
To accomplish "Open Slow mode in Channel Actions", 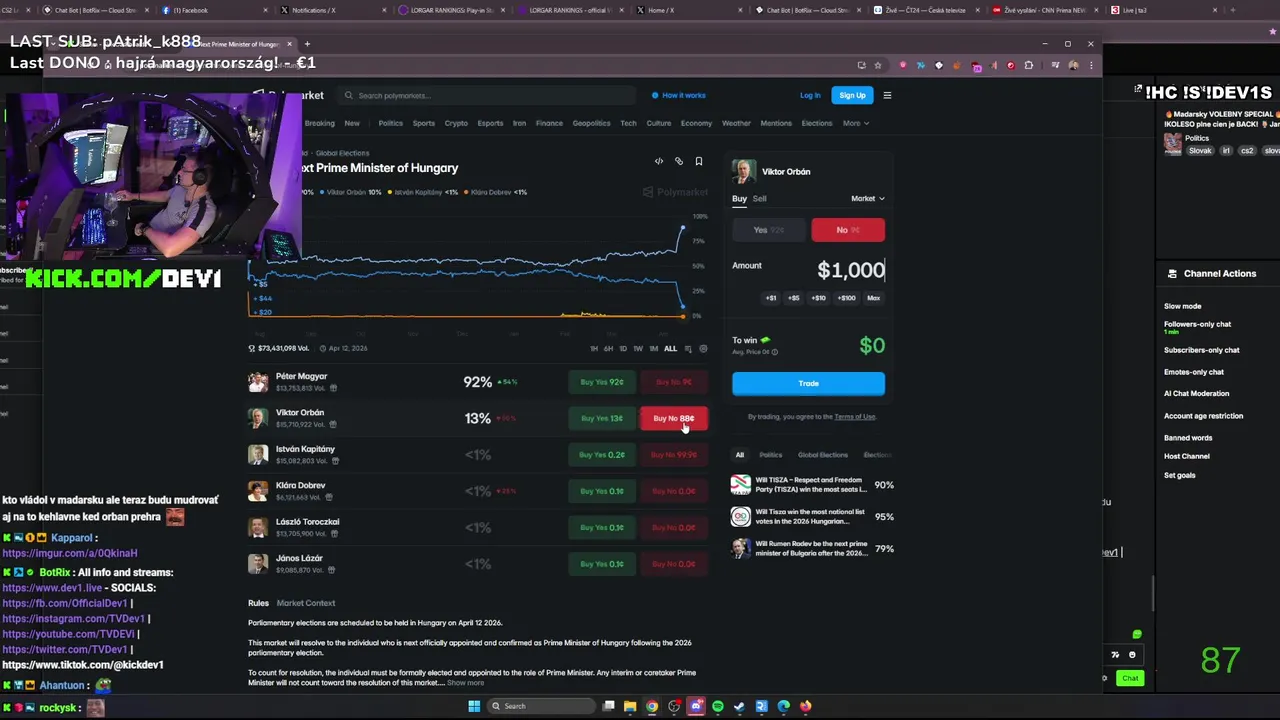I will [1183, 306].
